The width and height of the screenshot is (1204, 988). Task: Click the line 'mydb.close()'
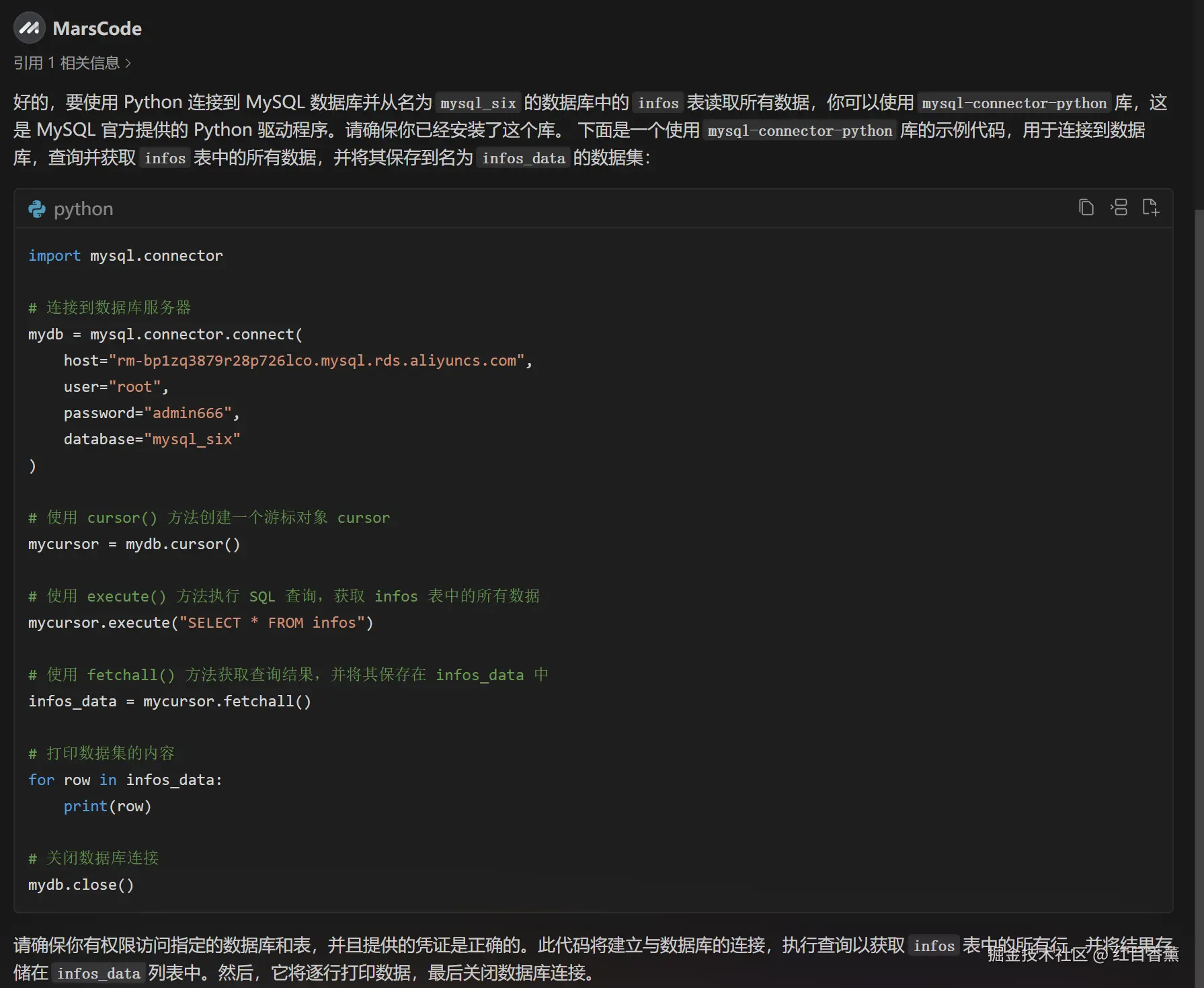[81, 885]
